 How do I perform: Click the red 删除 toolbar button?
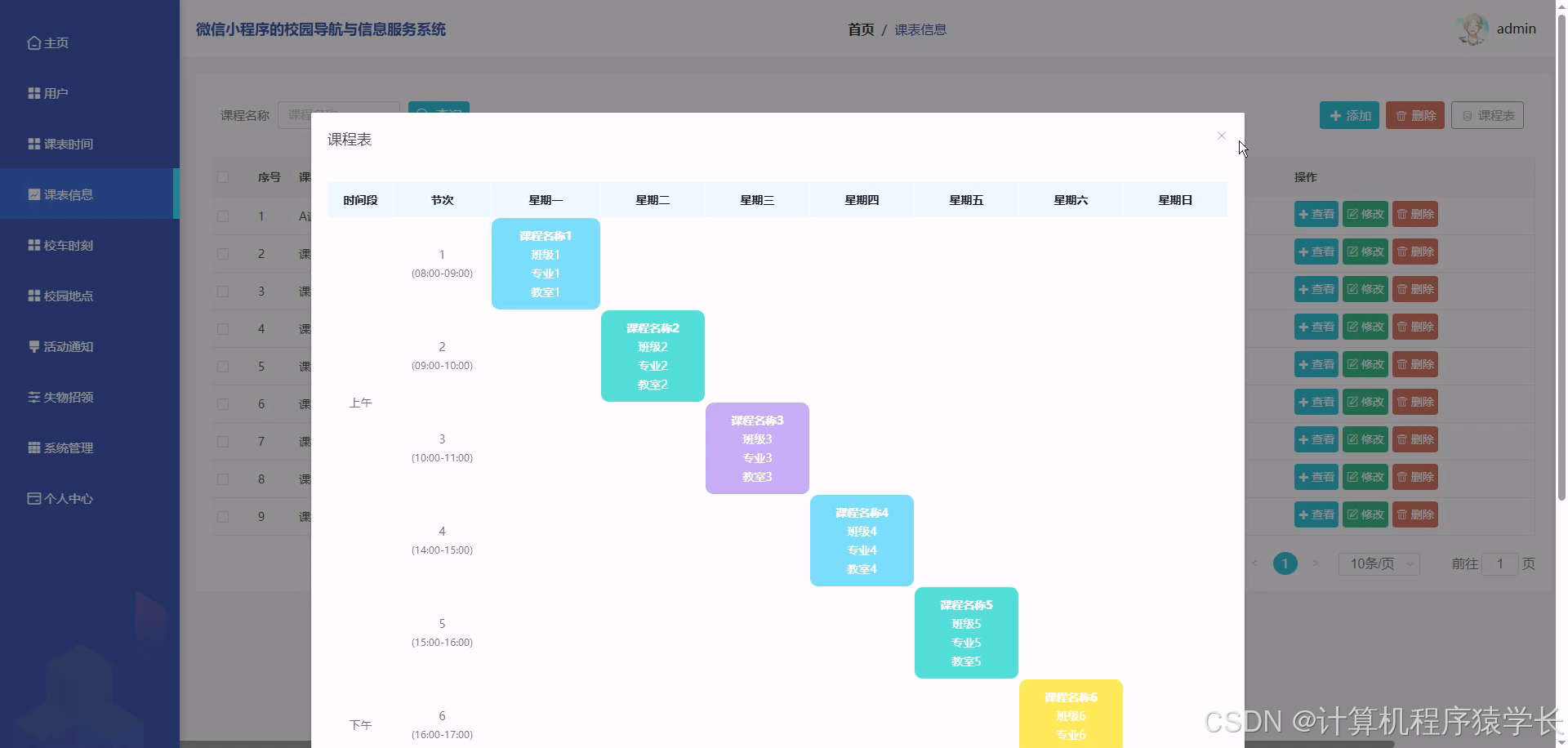(x=1415, y=115)
